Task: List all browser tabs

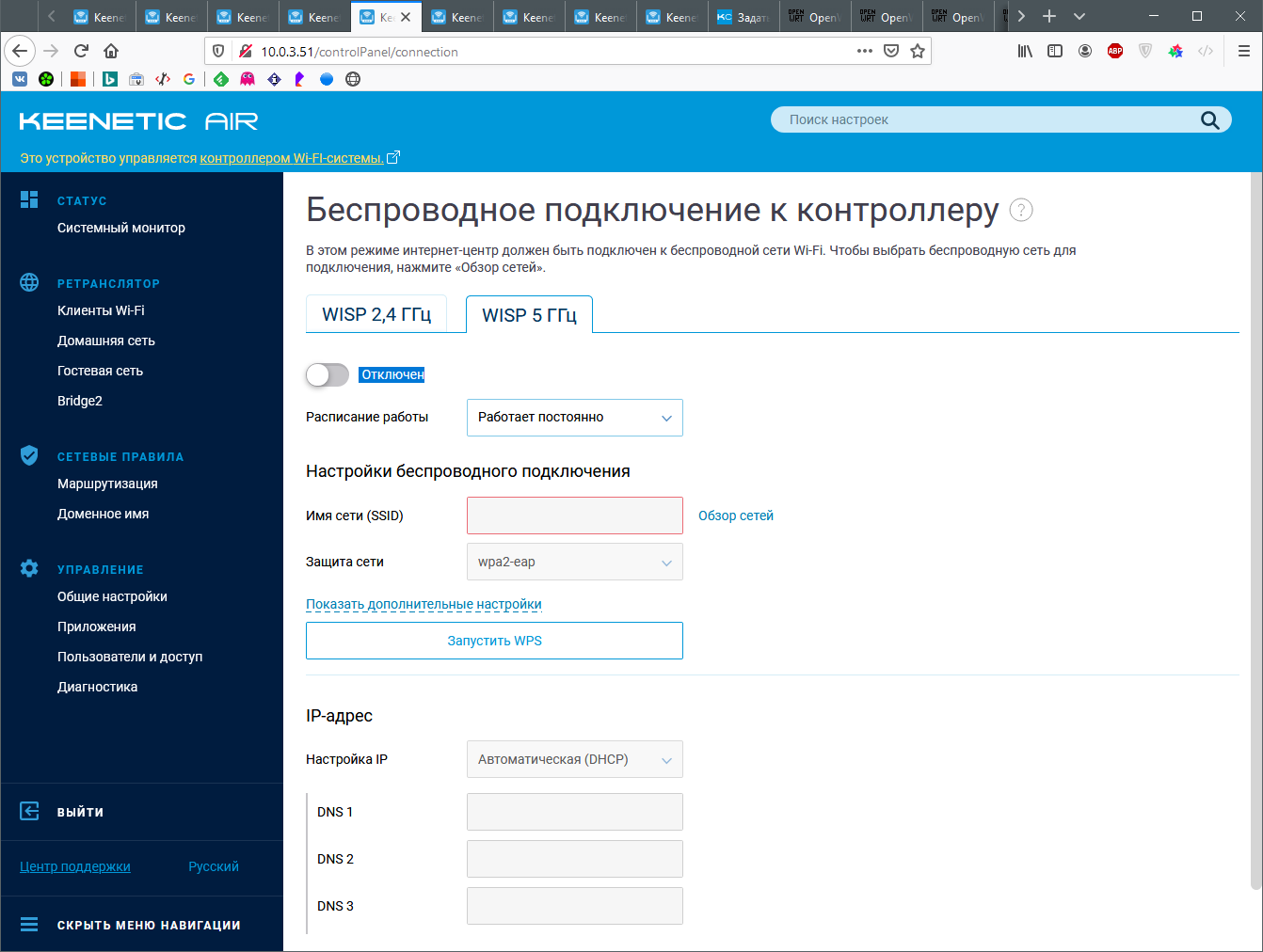Action: click(1079, 16)
